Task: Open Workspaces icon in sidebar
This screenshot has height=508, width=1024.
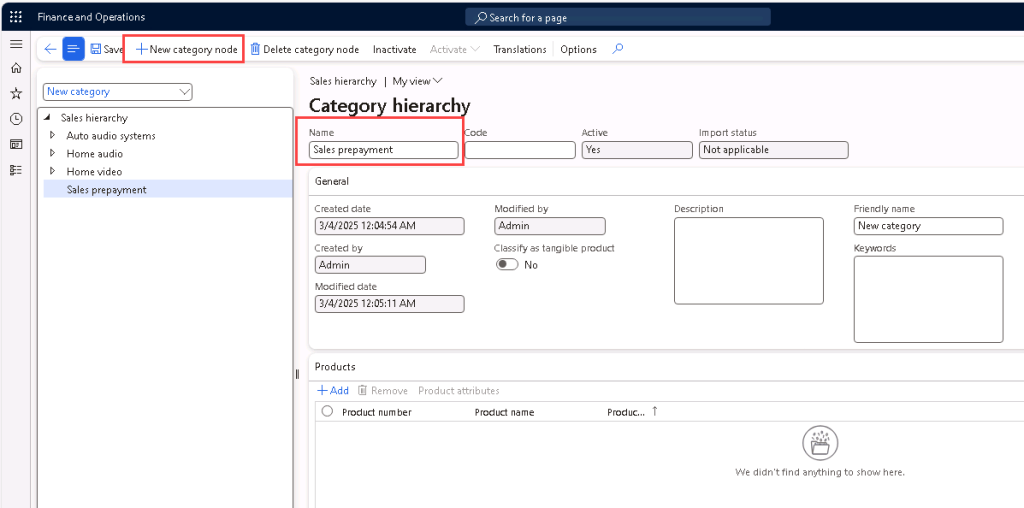Action: tap(15, 144)
